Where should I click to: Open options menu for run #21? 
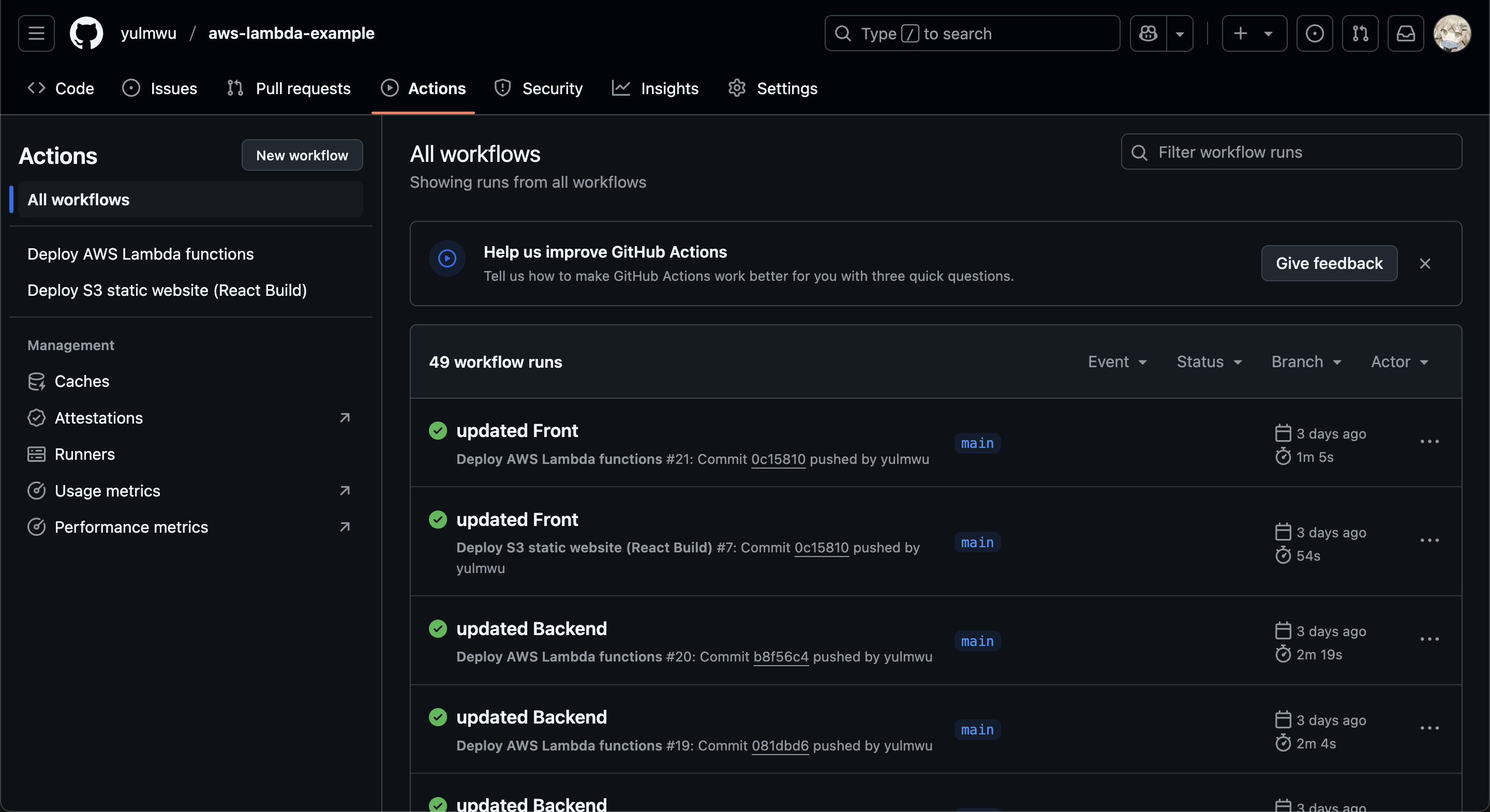point(1429,442)
